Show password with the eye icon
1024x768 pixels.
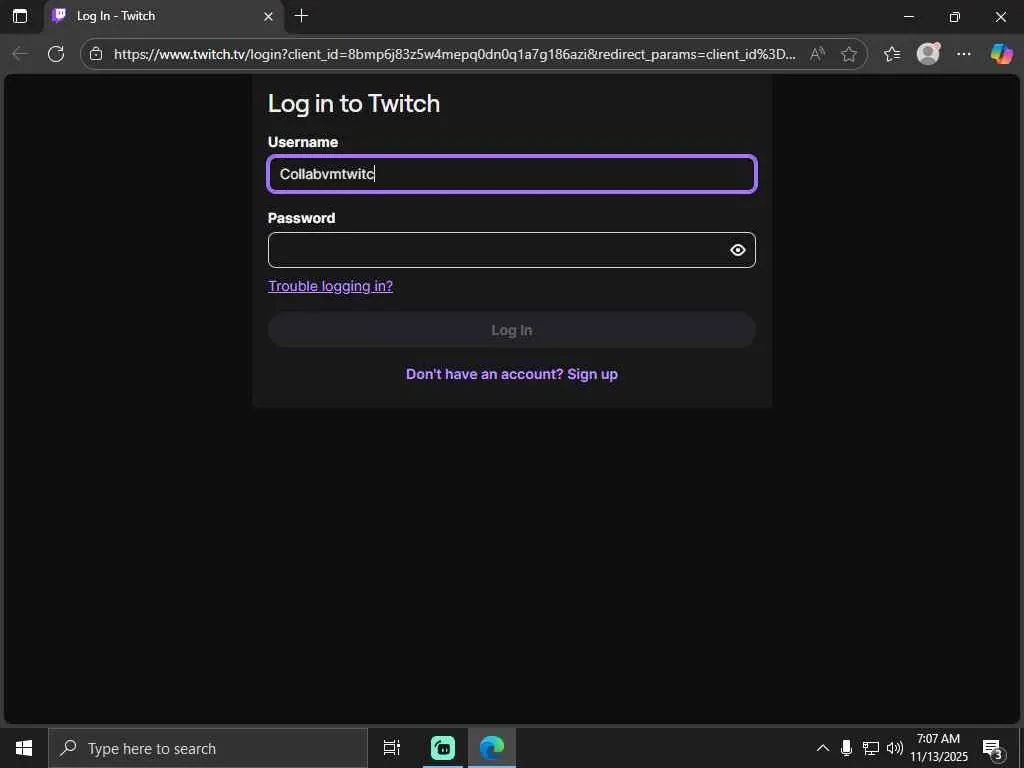737,250
